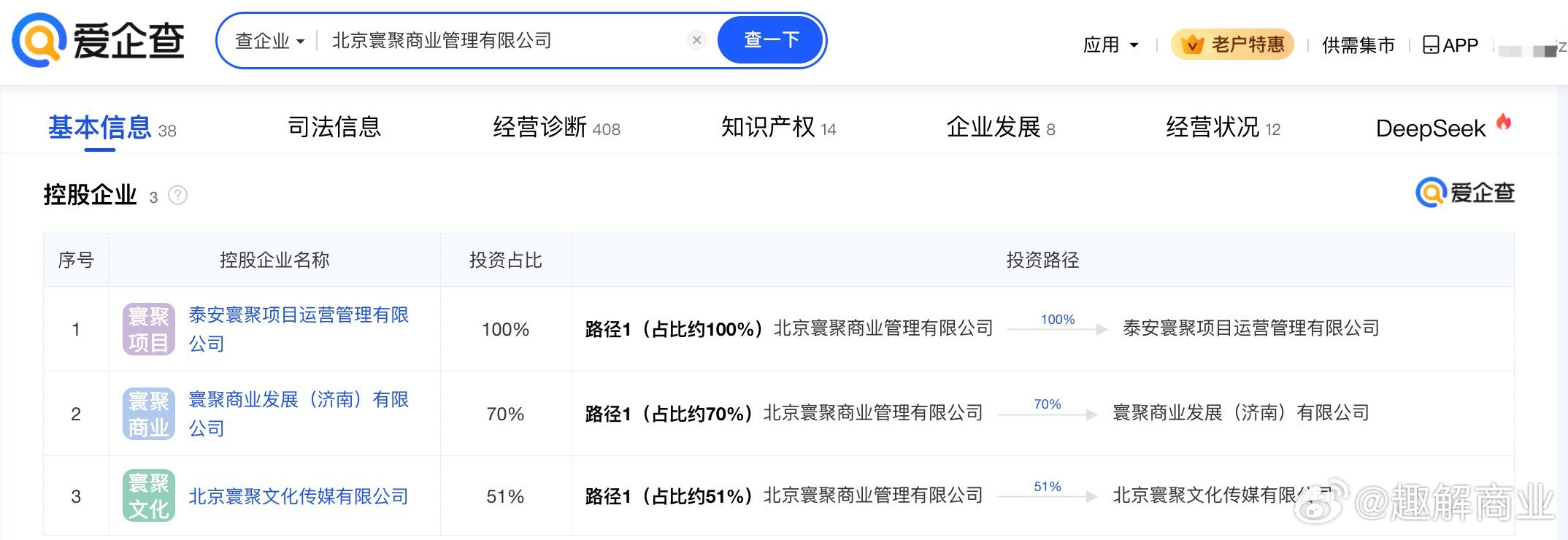Screen dimensions: 1568x540
Task: Open the 经营状况 tab
Action: [1223, 128]
